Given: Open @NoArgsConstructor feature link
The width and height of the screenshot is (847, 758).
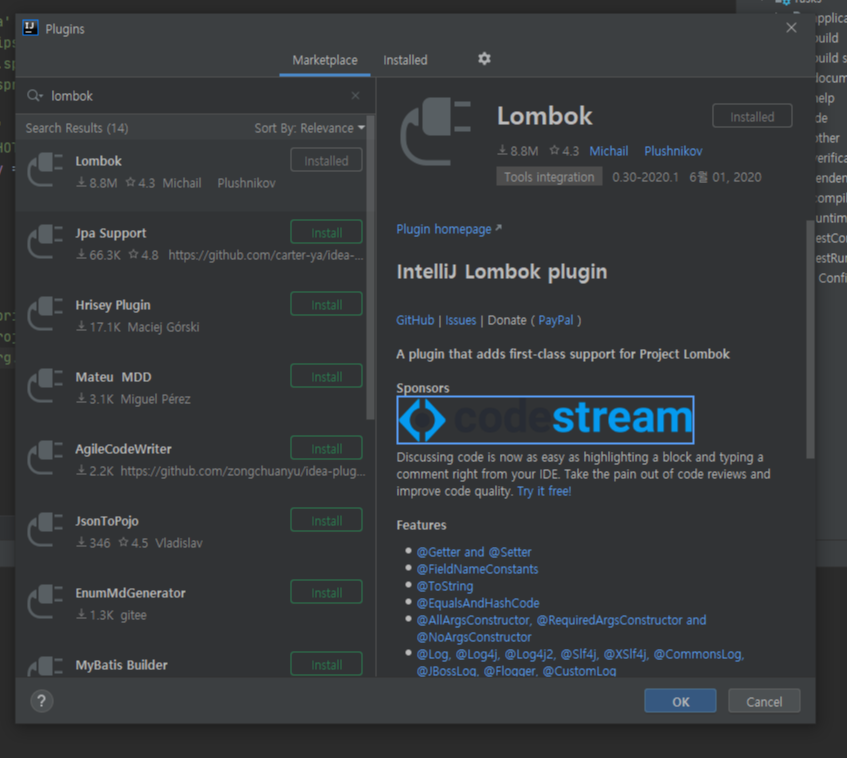Looking at the screenshot, I should (x=474, y=637).
